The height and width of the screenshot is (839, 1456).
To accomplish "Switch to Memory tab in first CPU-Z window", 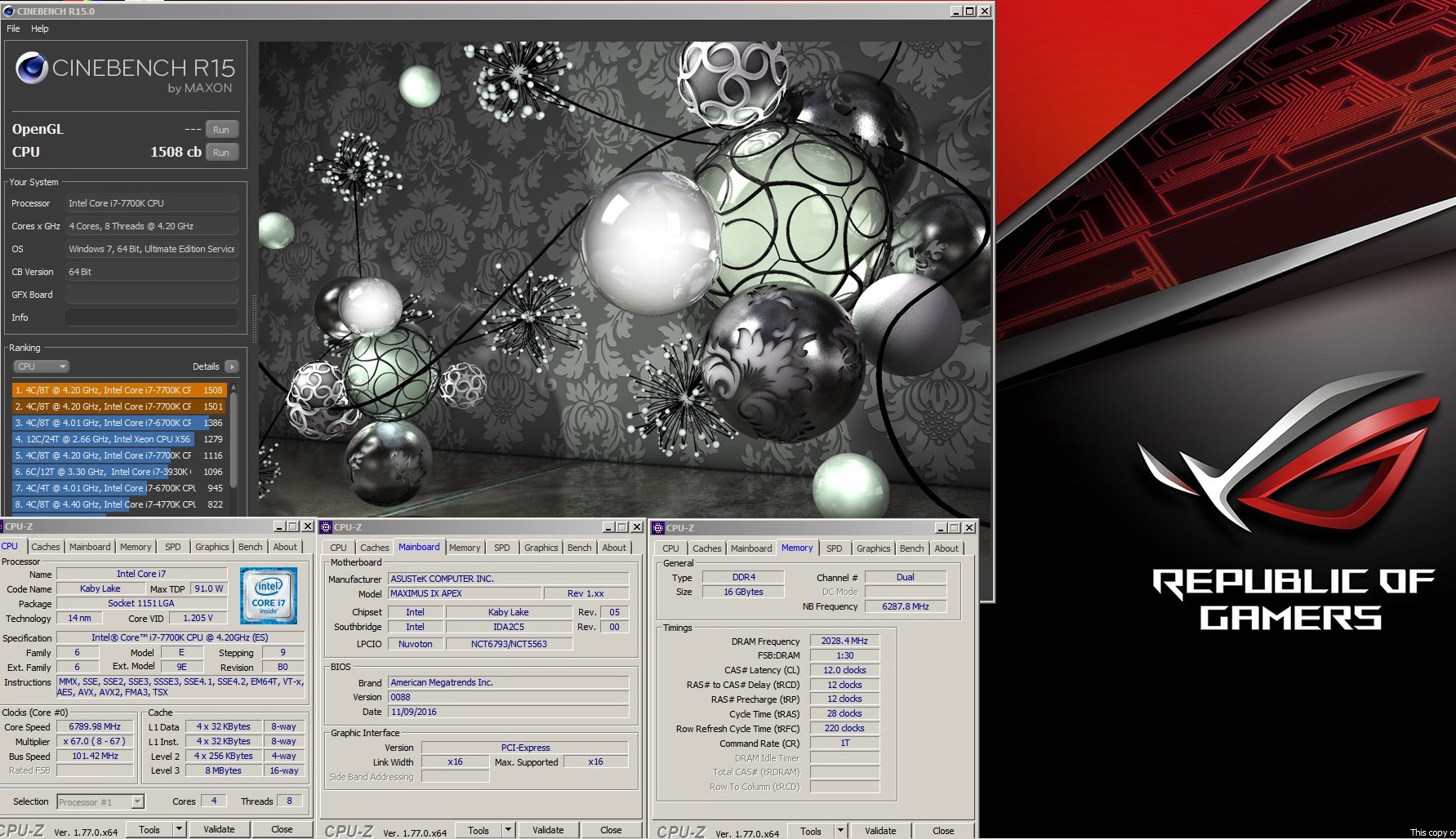I will 136,547.
